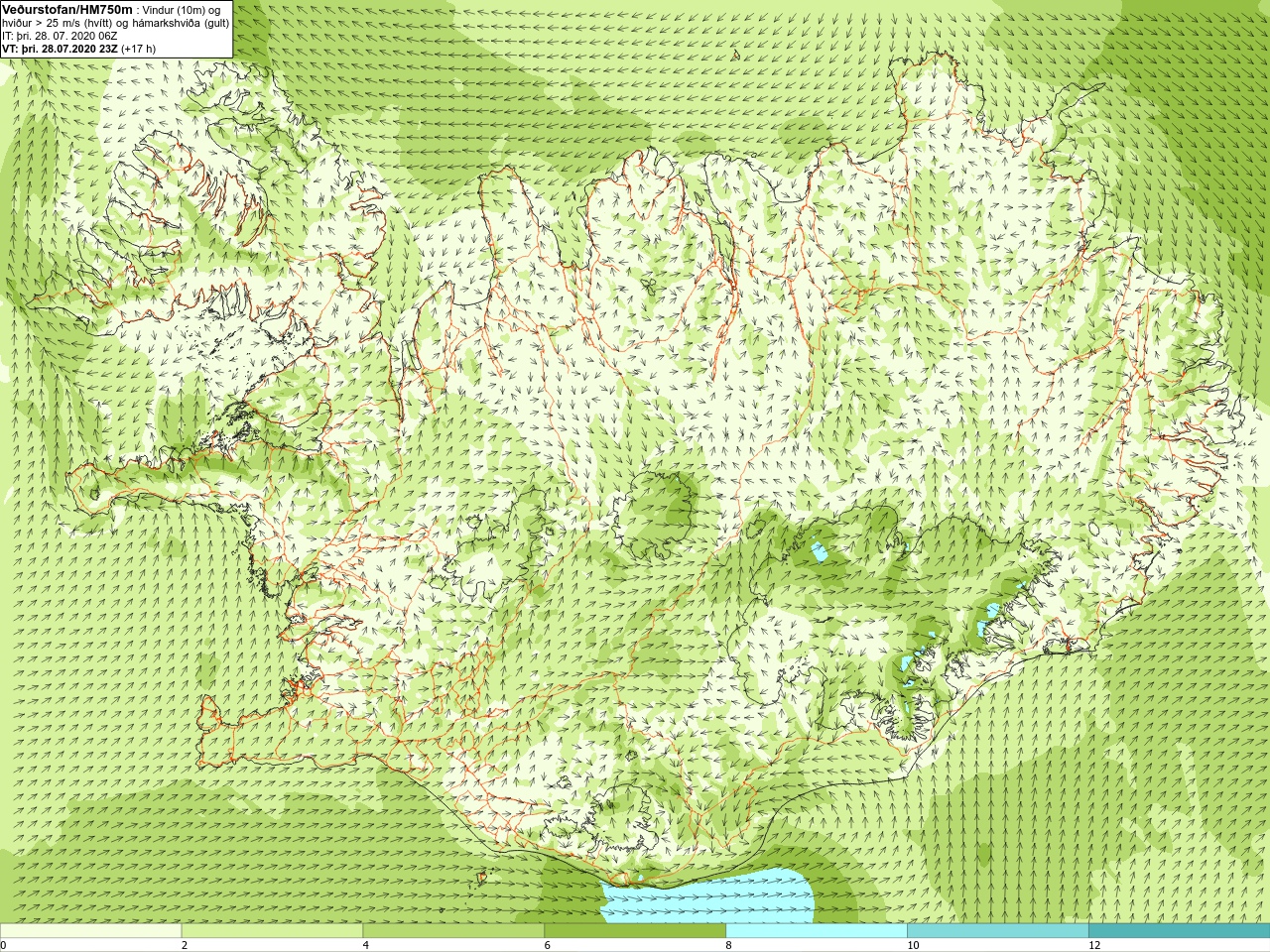Select the 0–2 m/s palest legend swatch
The height and width of the screenshot is (952, 1270).
click(x=90, y=931)
